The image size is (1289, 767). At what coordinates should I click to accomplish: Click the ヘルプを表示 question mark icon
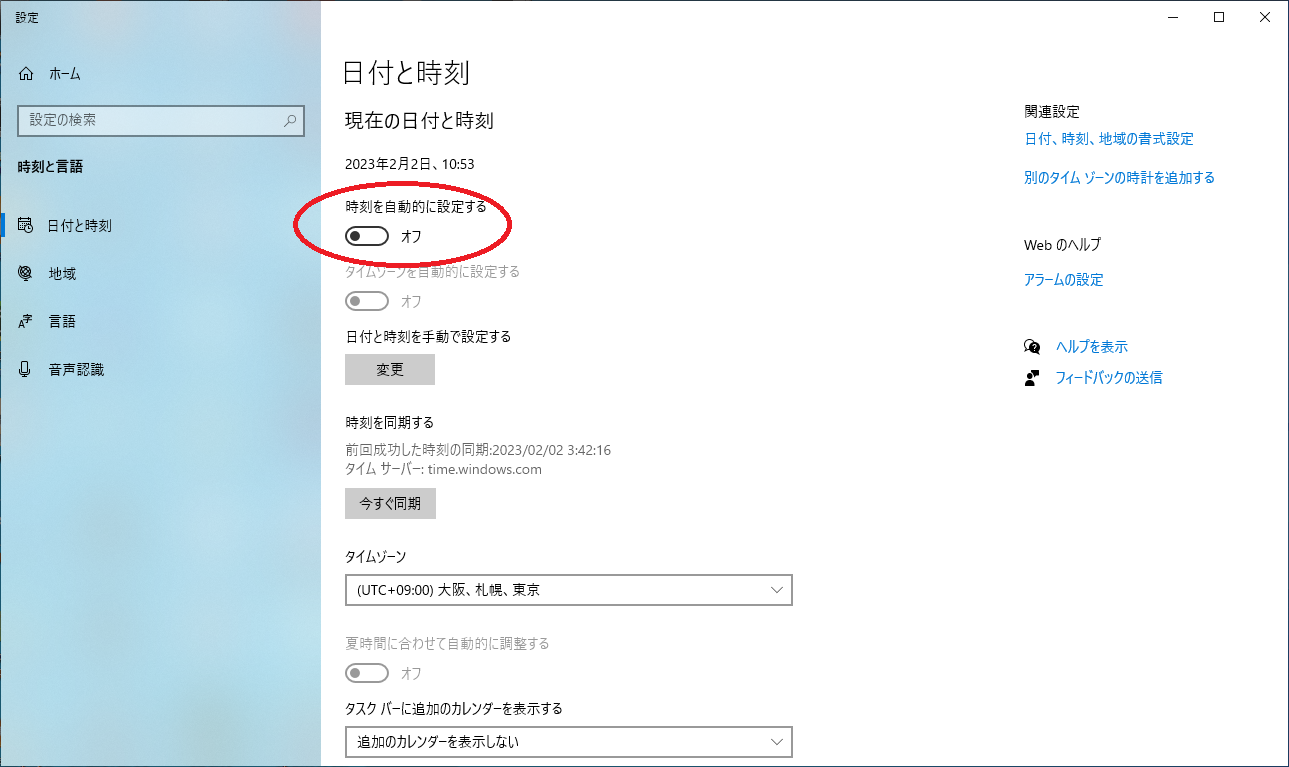point(1032,346)
